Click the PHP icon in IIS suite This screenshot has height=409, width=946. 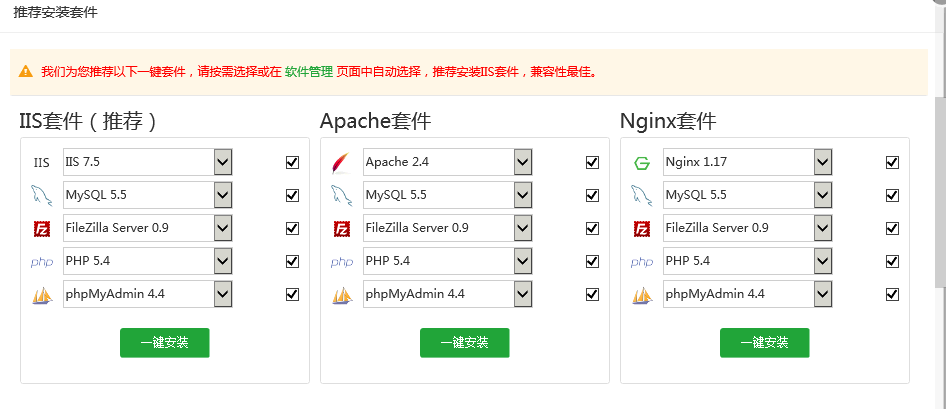[42, 262]
